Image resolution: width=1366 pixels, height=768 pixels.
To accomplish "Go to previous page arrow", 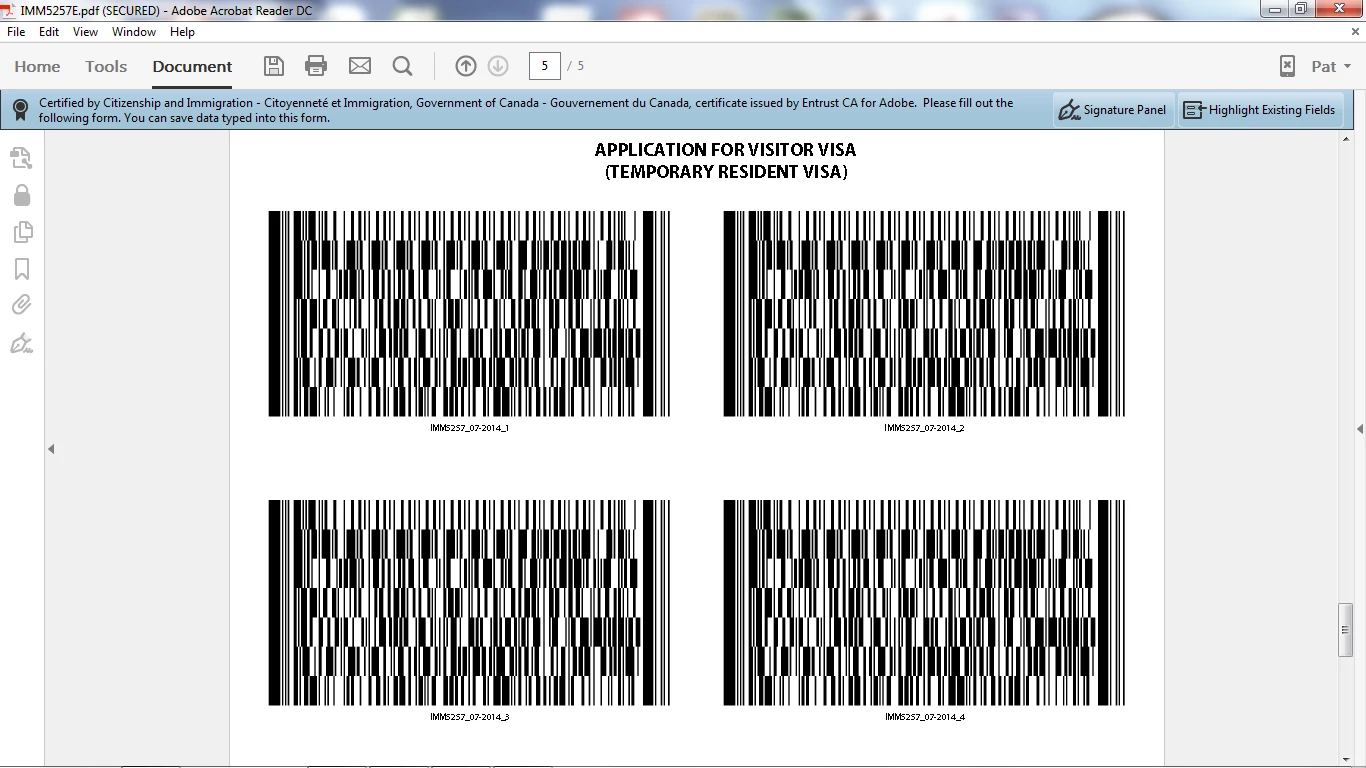I will [x=466, y=66].
